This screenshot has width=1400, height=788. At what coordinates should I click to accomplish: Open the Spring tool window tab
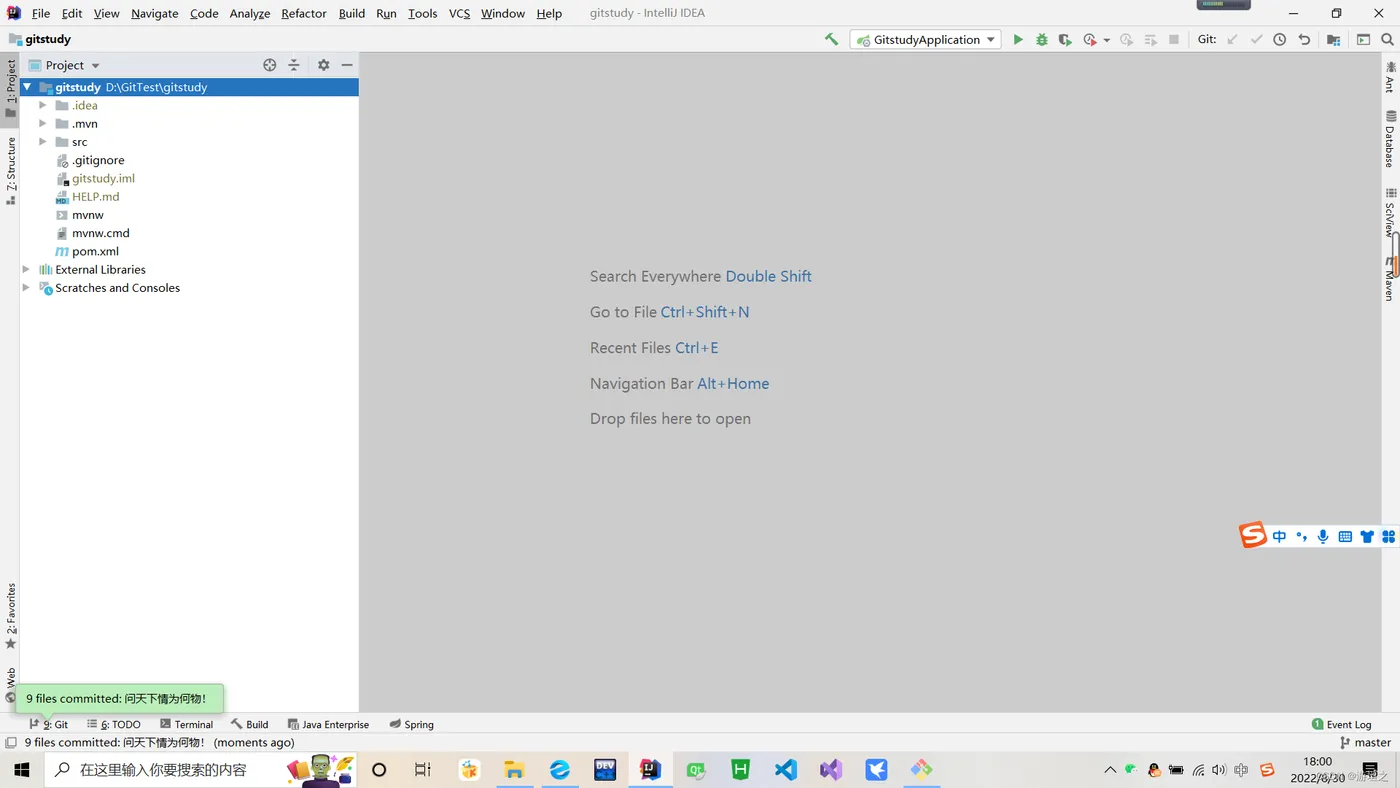pyautogui.click(x=412, y=724)
